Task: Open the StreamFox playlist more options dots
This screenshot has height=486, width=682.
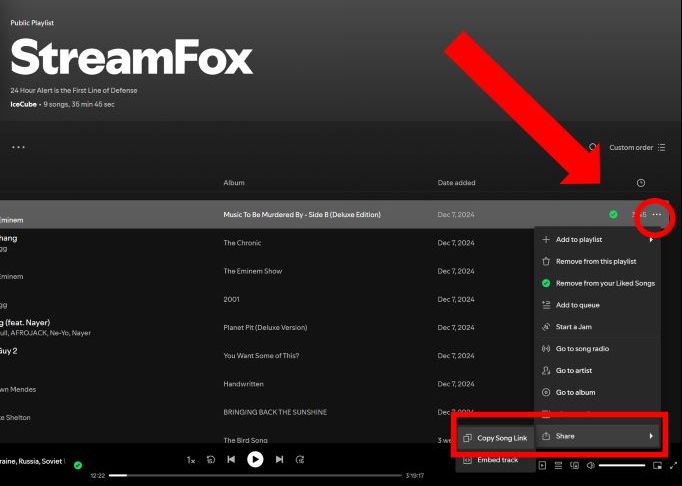Action: click(x=18, y=147)
